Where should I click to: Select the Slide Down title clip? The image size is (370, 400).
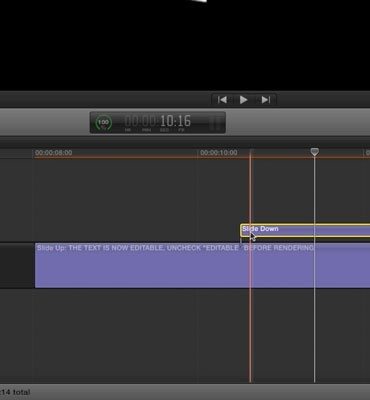pos(305,230)
